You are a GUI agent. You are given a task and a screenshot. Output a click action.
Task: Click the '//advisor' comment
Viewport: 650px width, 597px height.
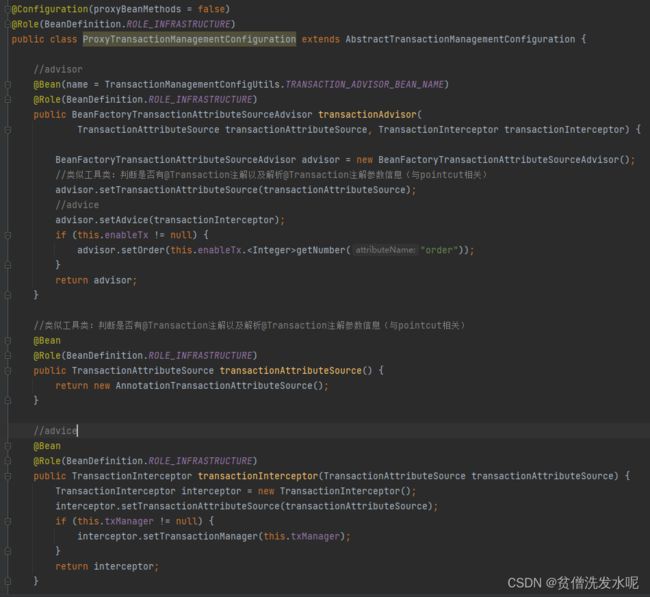click(58, 69)
